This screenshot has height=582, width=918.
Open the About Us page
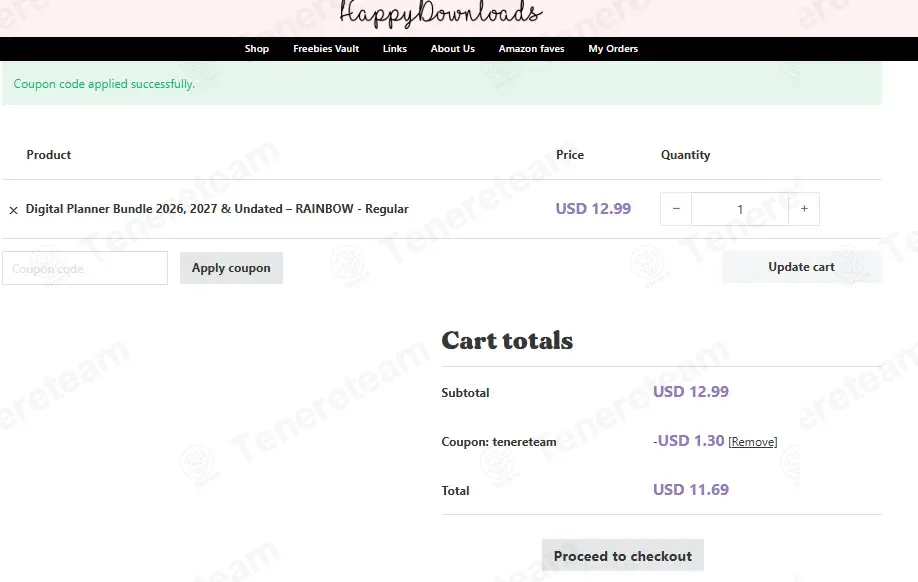(453, 49)
